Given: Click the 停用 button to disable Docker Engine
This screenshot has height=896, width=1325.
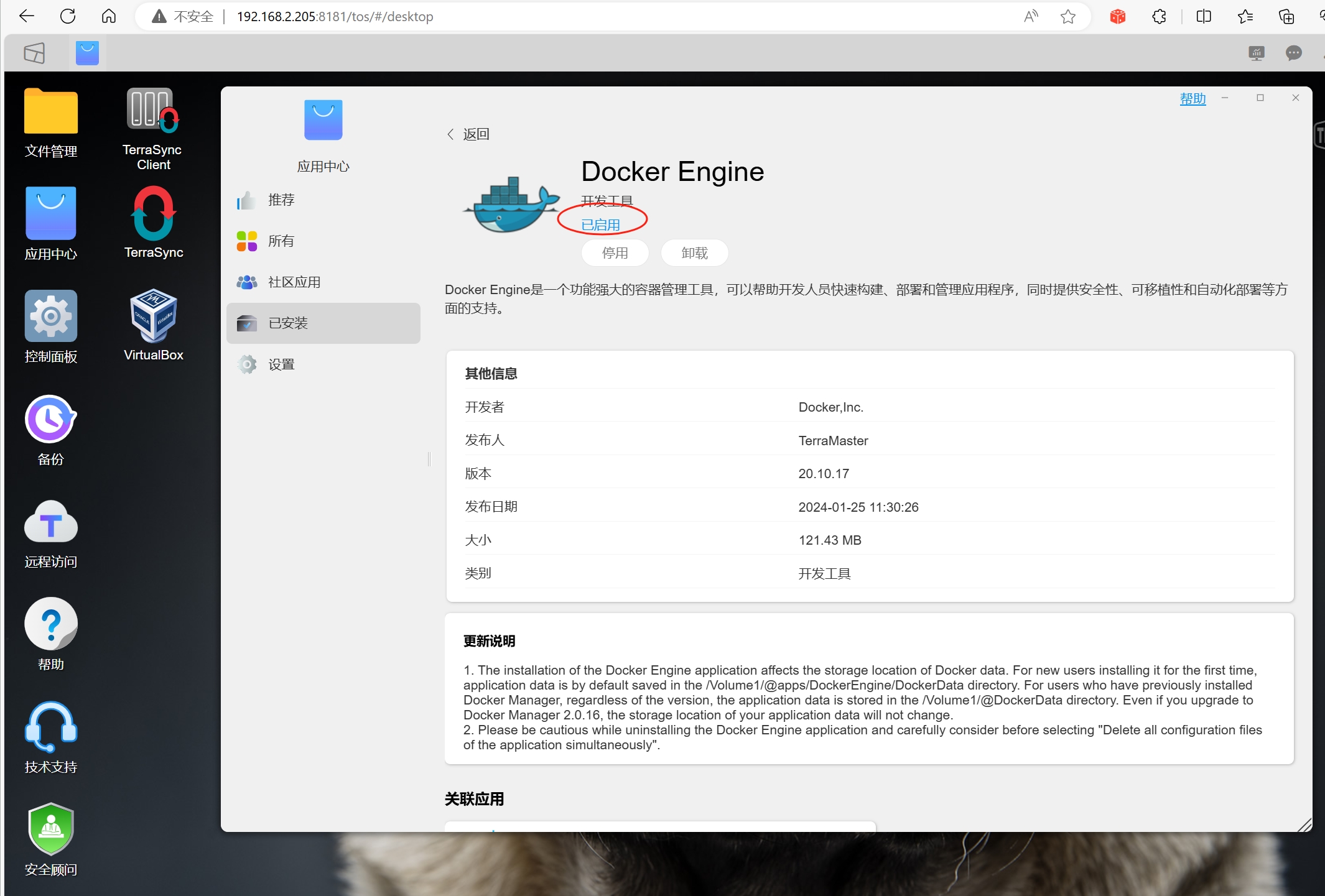Looking at the screenshot, I should click(x=615, y=253).
